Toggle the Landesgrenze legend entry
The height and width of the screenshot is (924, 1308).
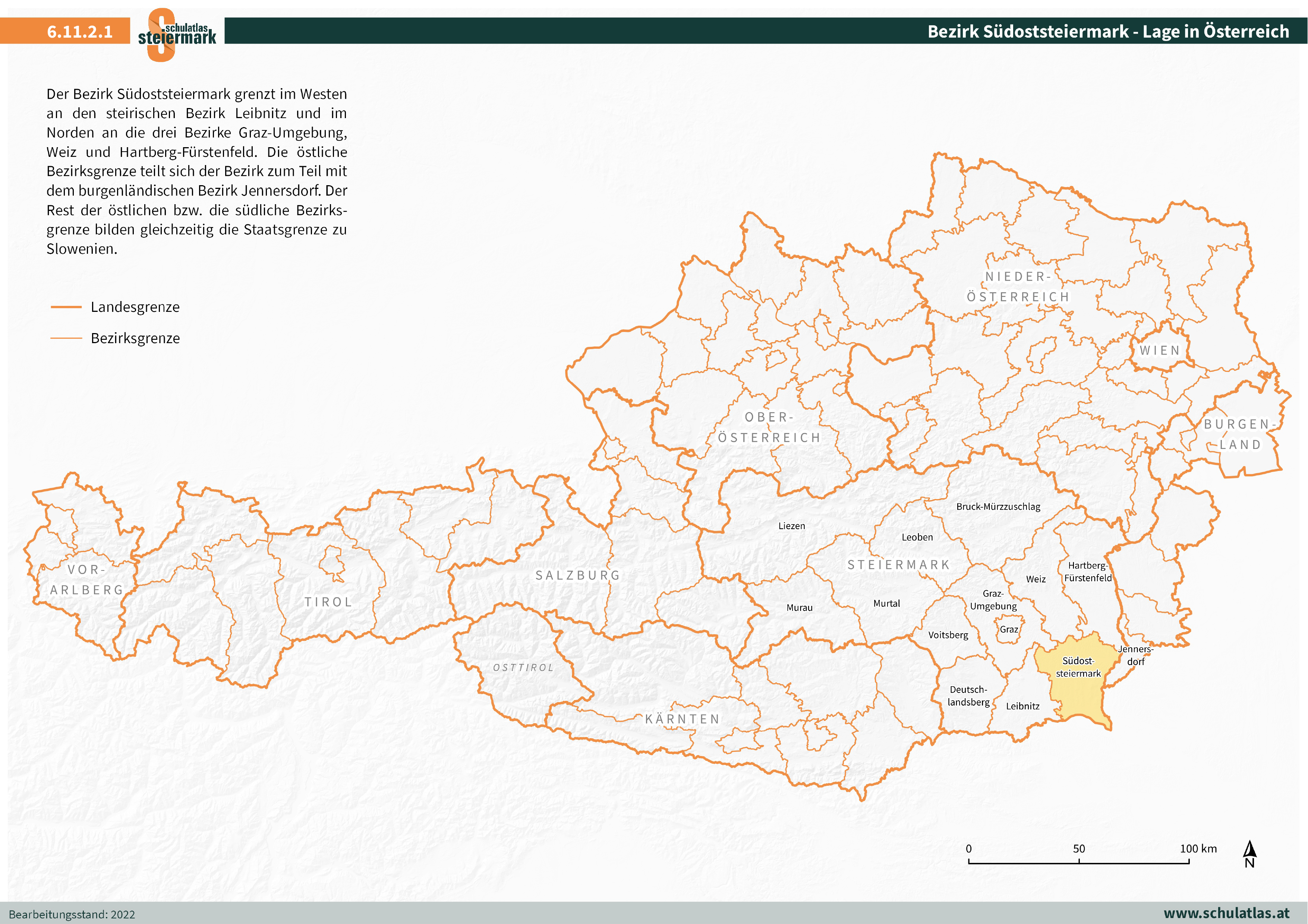point(135,307)
